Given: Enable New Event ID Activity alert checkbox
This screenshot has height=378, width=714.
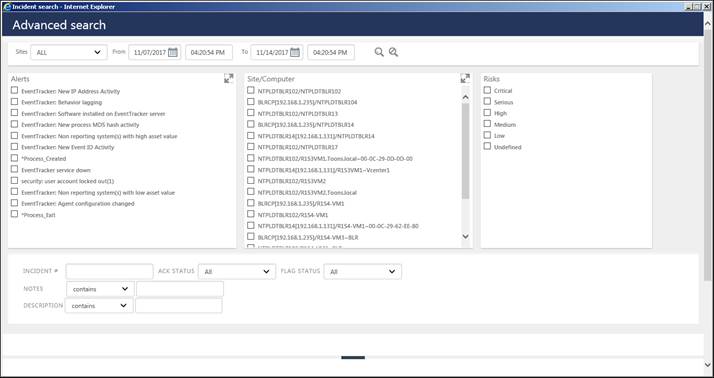Looking at the screenshot, I should click(15, 146).
